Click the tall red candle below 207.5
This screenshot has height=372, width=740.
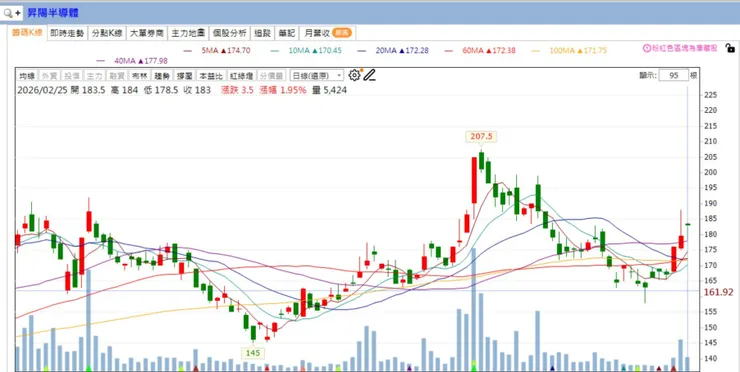(x=474, y=180)
